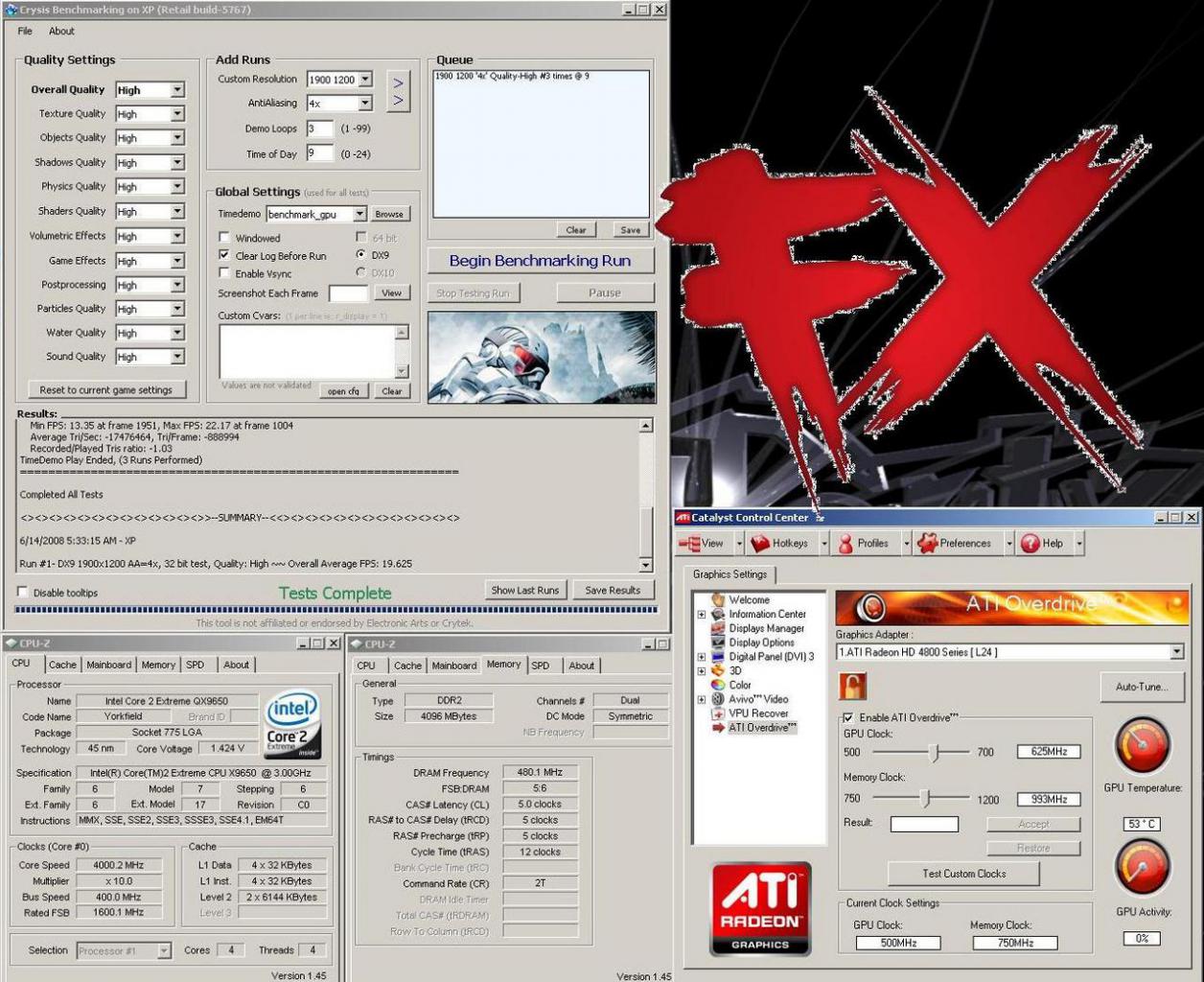This screenshot has height=982, width=1204.
Task: Click the add-to-queue arrows button
Action: (x=398, y=91)
